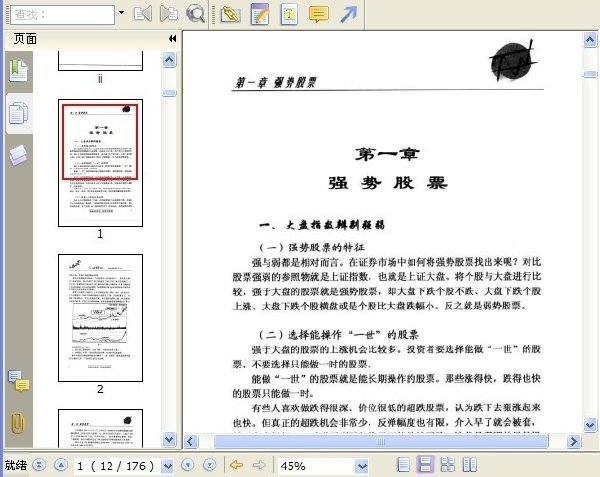Click the 45% zoom field
The height and width of the screenshot is (477, 600).
click(316, 466)
